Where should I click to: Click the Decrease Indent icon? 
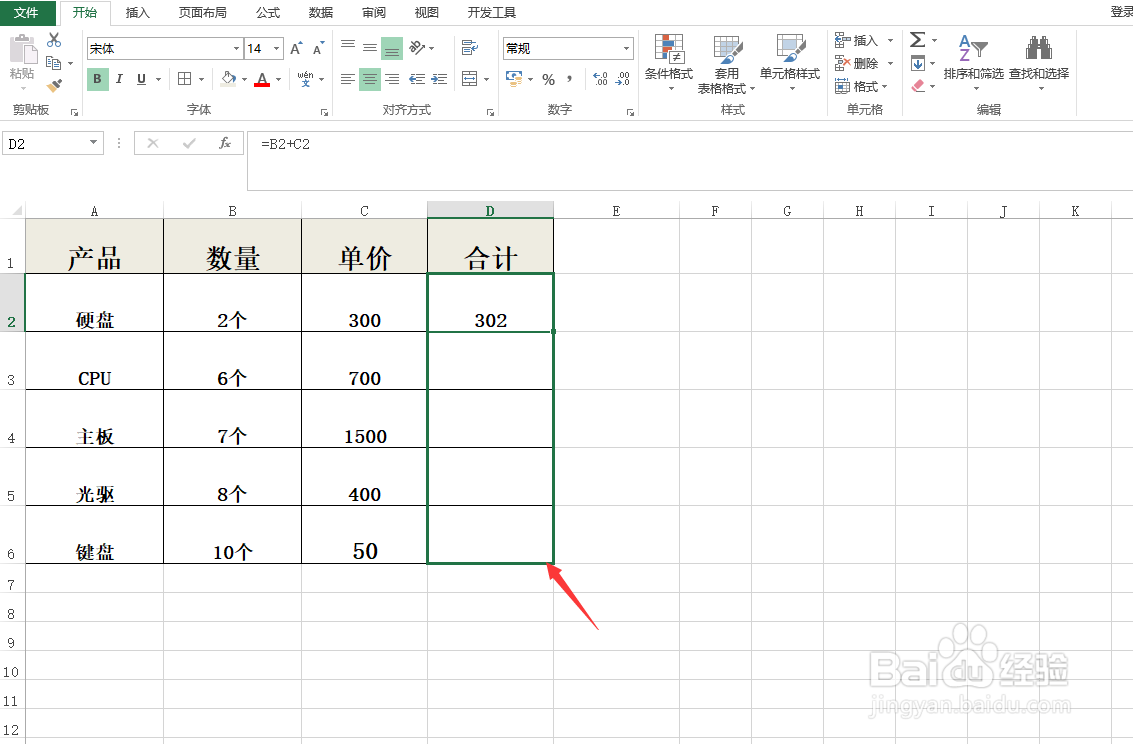(x=417, y=79)
